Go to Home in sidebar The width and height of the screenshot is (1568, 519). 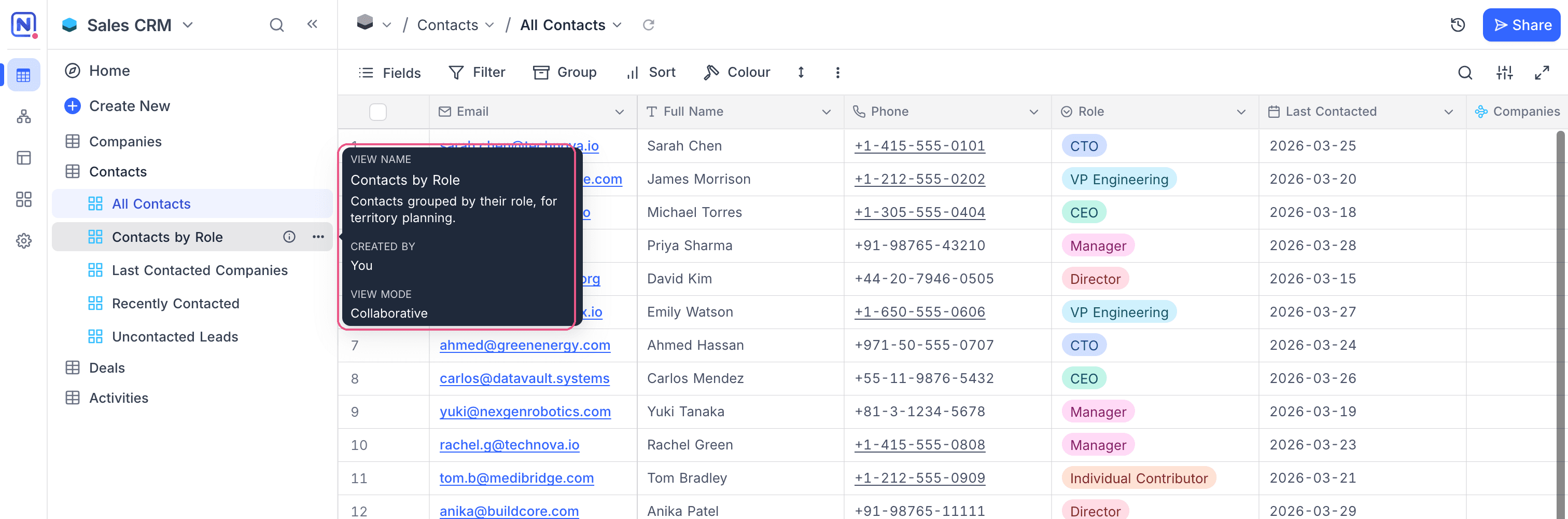click(97, 71)
